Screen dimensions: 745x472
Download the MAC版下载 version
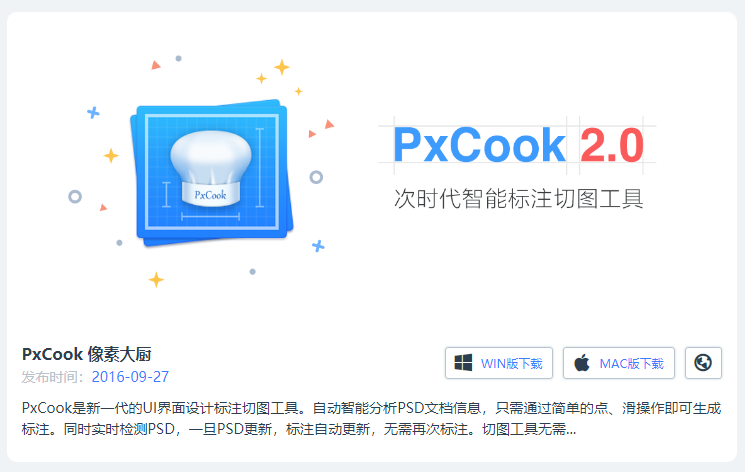click(x=619, y=363)
